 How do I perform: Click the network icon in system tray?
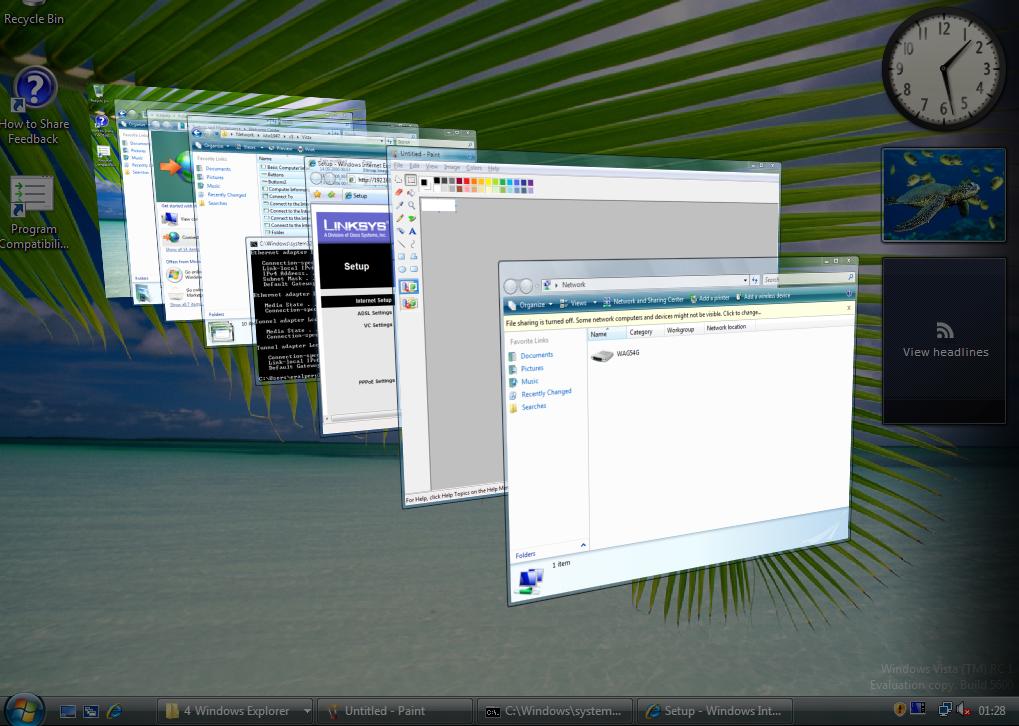pos(945,710)
